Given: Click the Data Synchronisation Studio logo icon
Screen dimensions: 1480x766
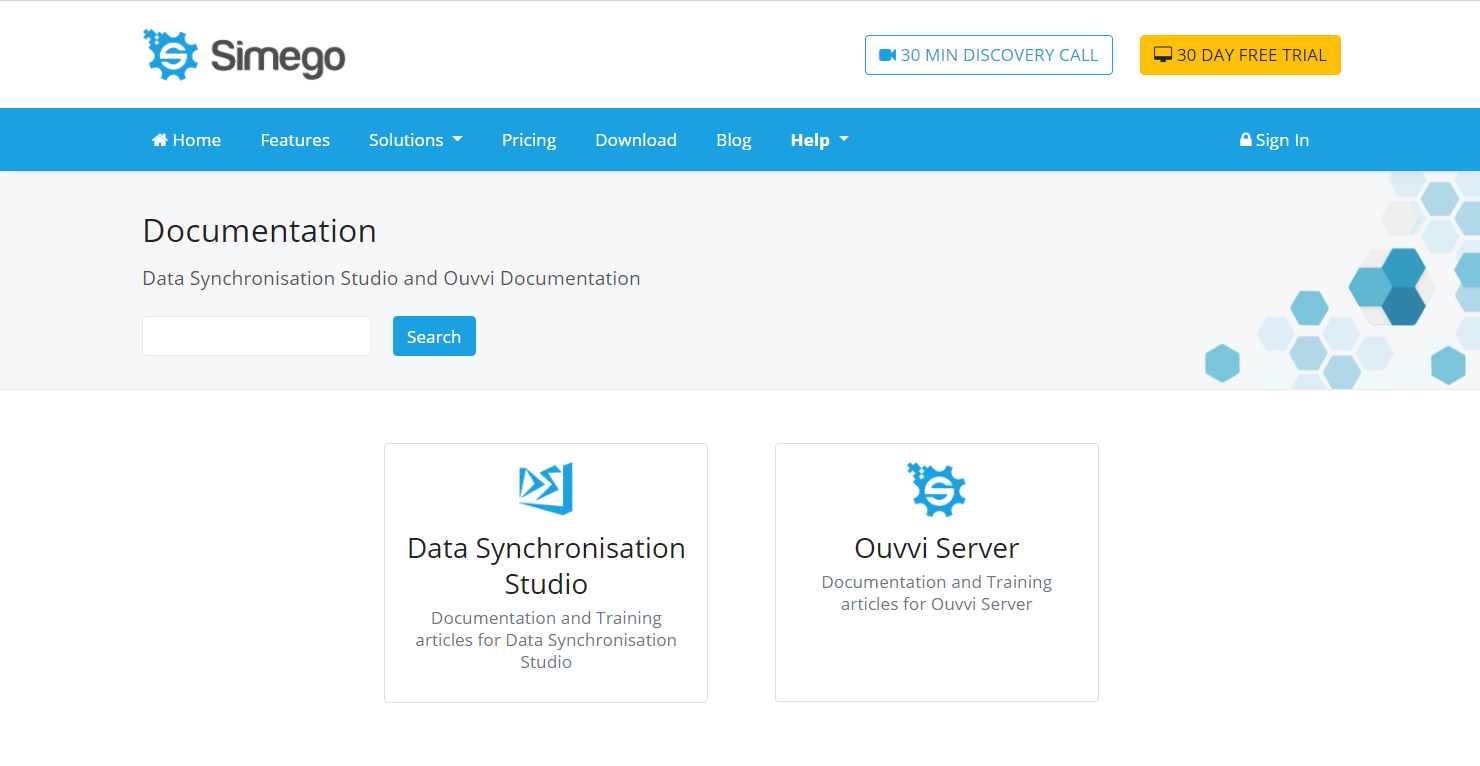Looking at the screenshot, I should click(546, 488).
